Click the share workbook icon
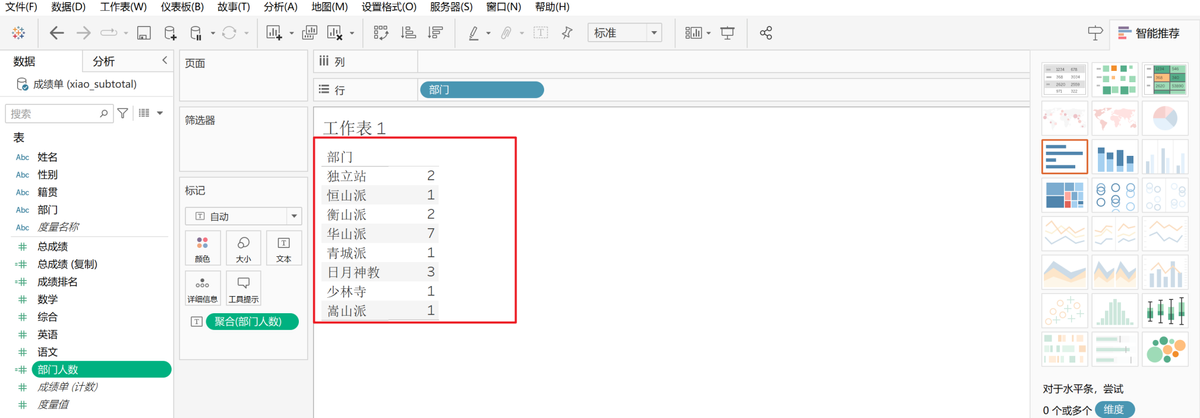The image size is (1200, 418). pos(767,33)
